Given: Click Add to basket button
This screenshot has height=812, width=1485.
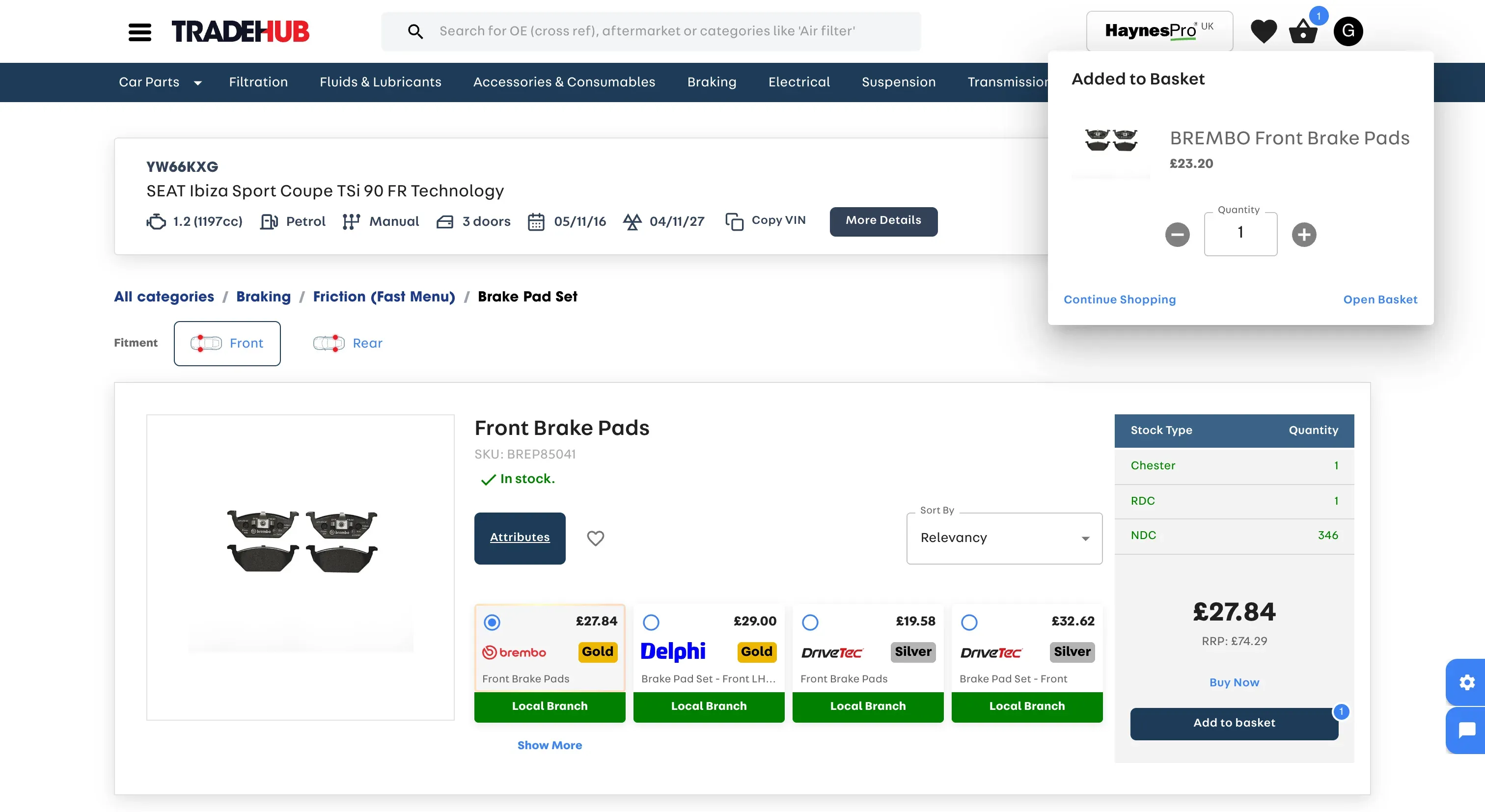Looking at the screenshot, I should point(1234,723).
